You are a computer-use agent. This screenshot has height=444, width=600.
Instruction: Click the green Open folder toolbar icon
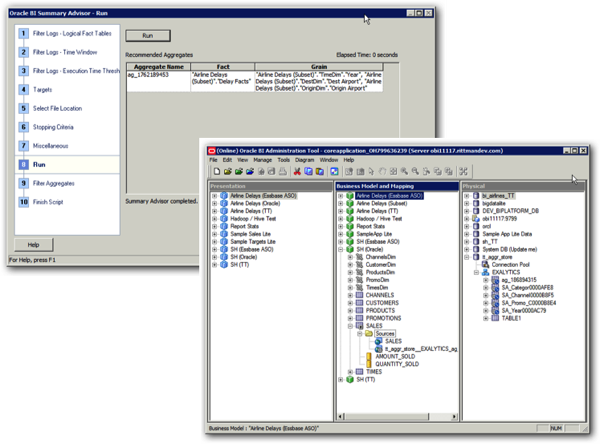[239, 171]
